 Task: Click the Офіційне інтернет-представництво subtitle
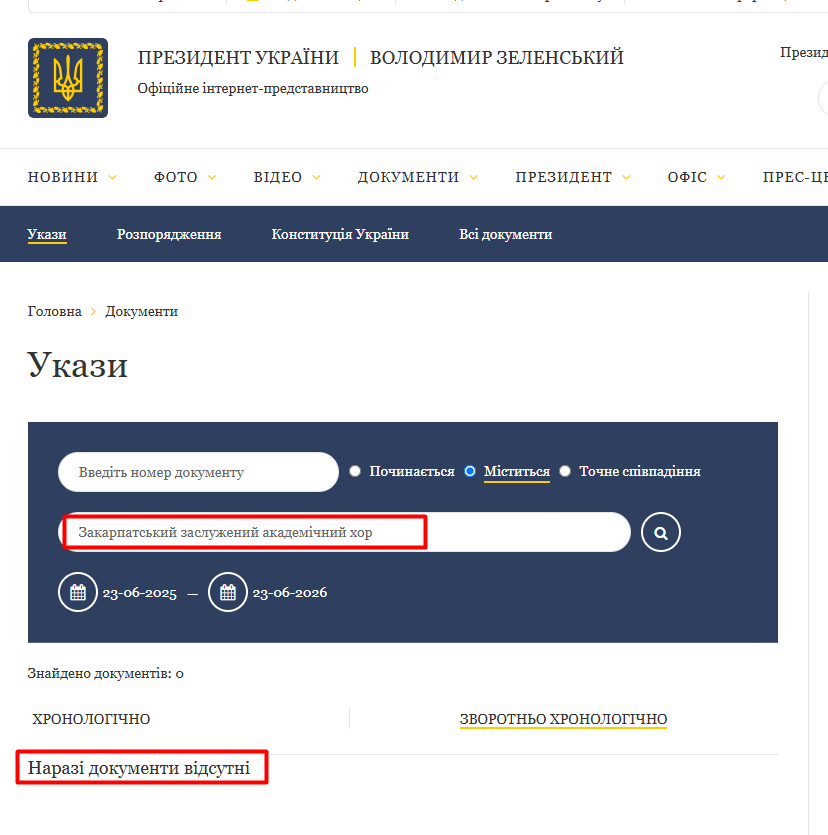click(x=253, y=88)
